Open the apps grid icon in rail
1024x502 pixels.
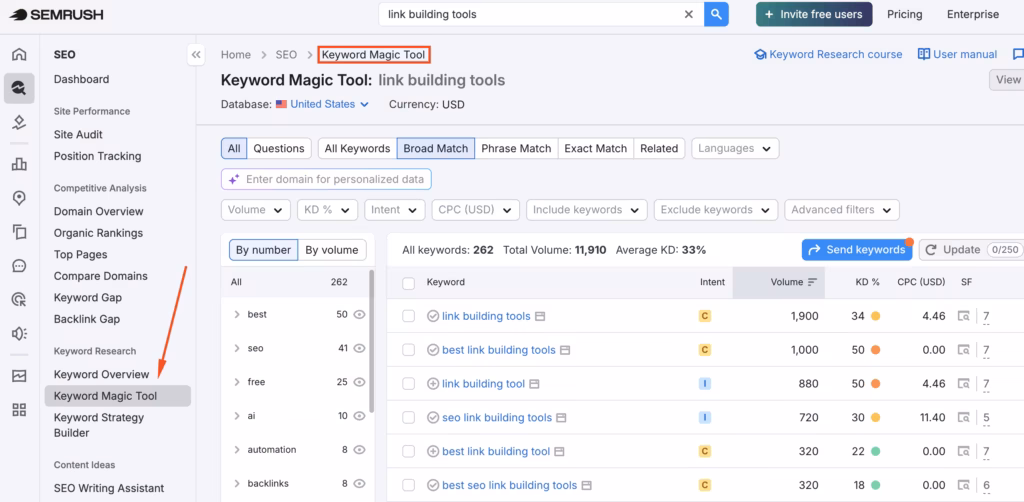pyautogui.click(x=20, y=410)
